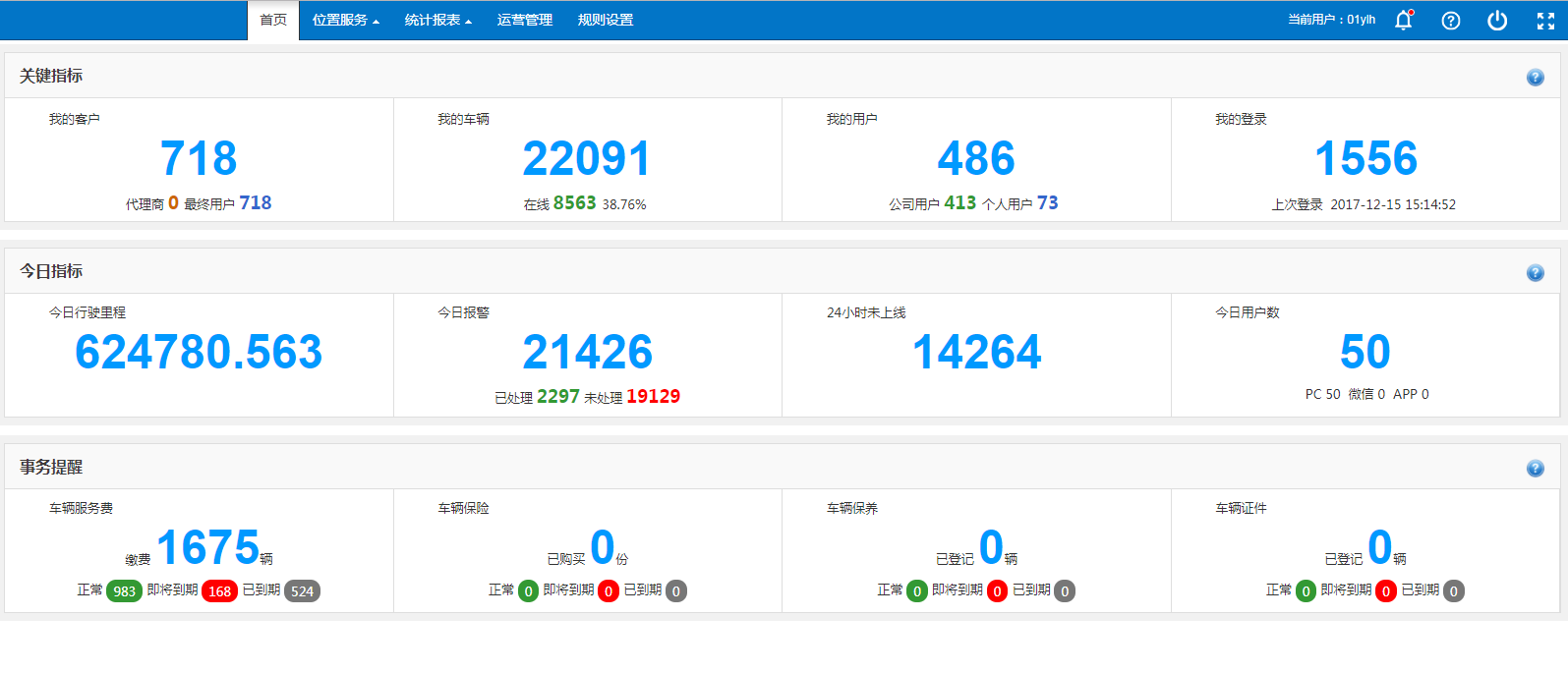Open 我的客户 count 718

pos(199,158)
